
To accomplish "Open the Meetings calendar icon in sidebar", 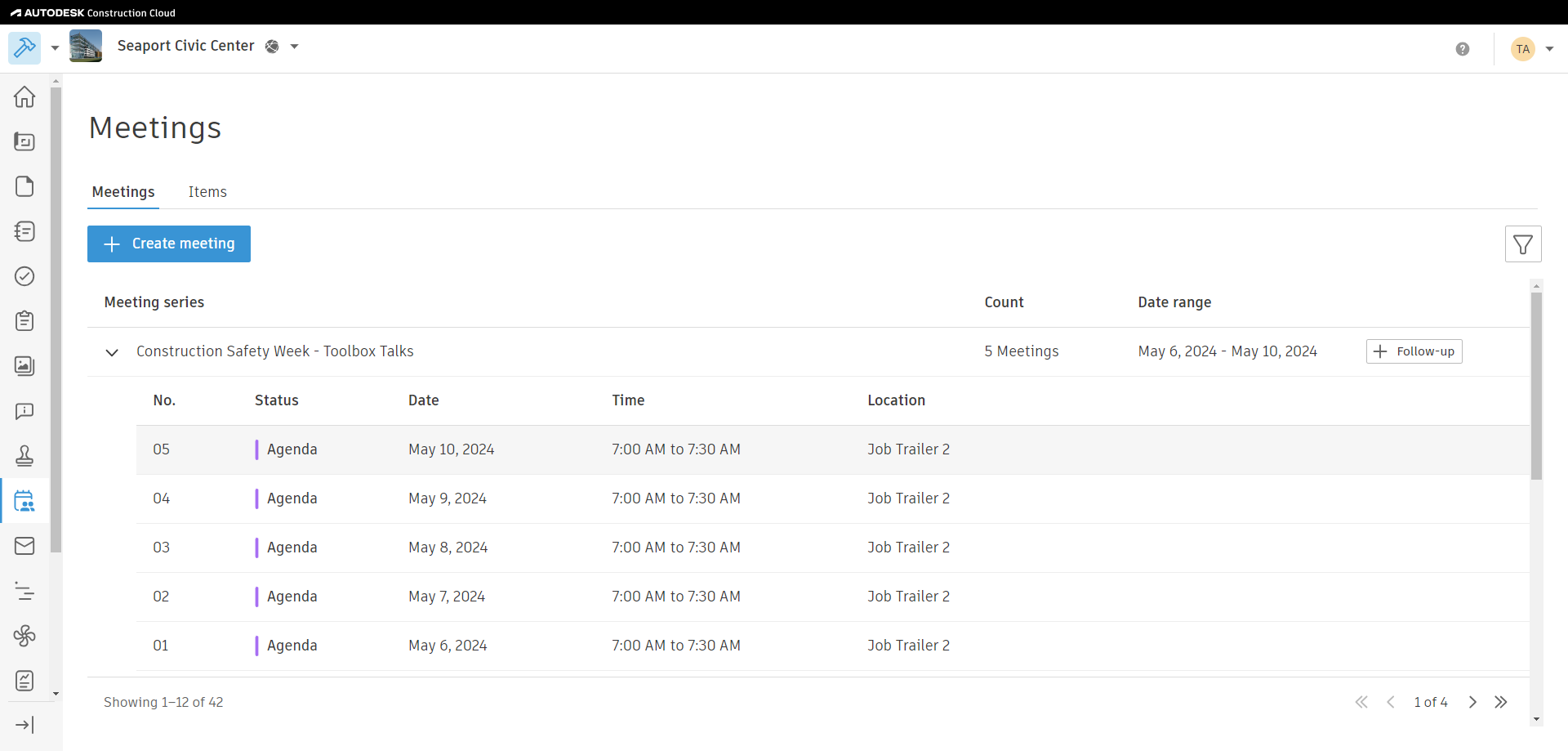I will point(24,501).
